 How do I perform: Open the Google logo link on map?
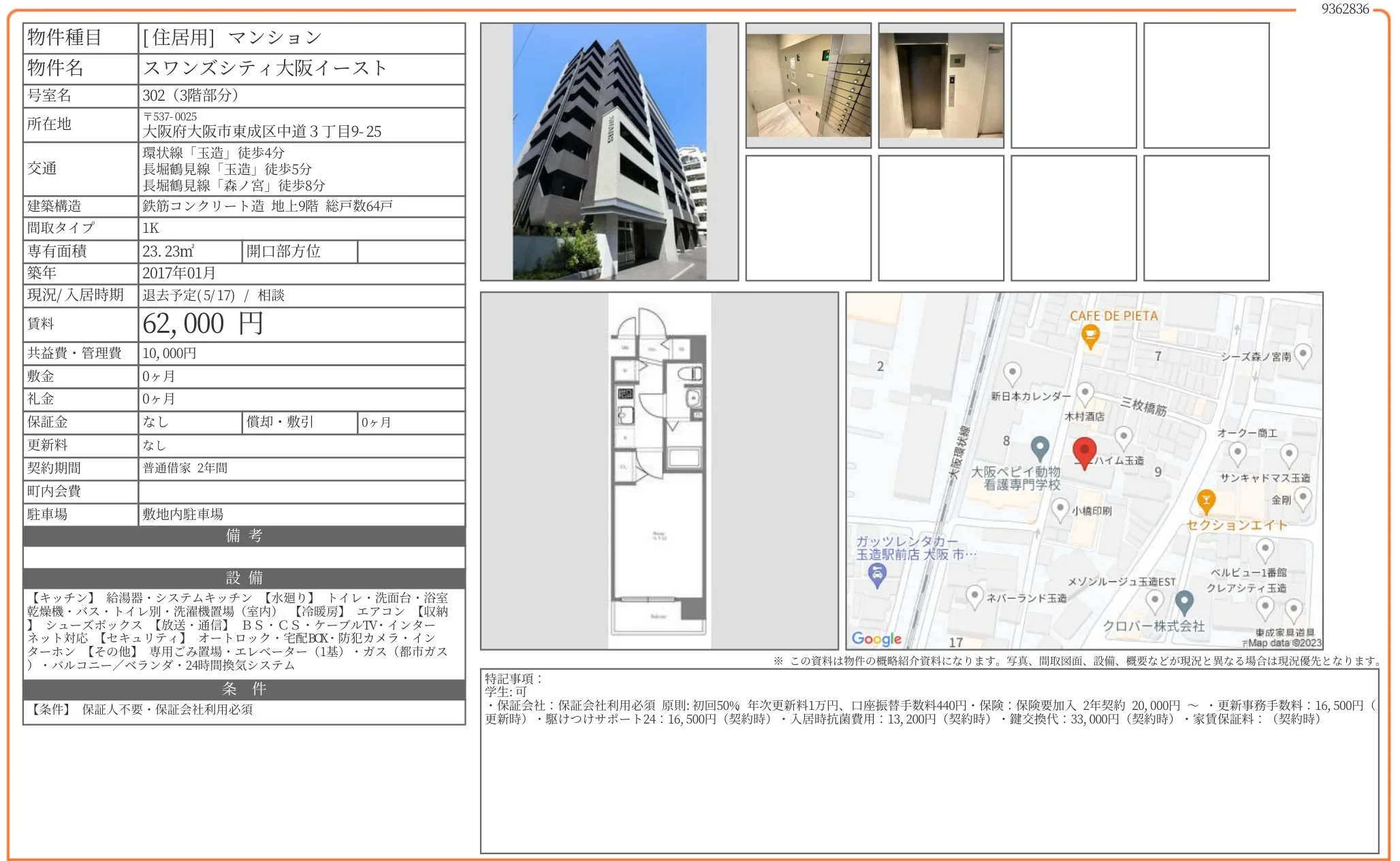tap(877, 638)
